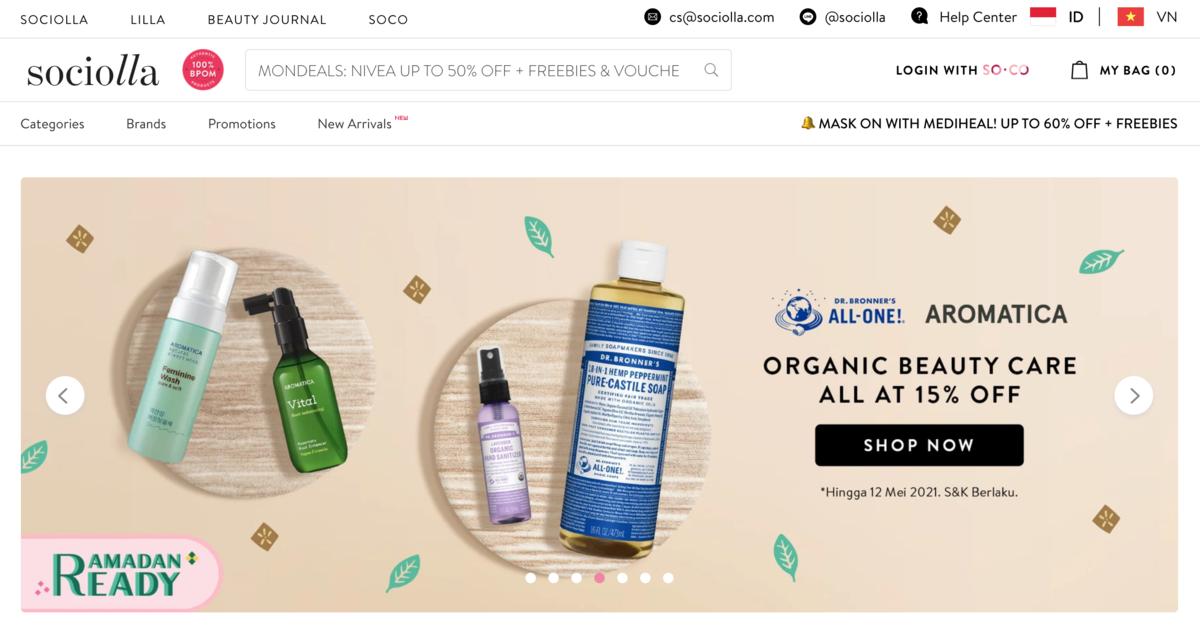This screenshot has width=1200, height=626.
Task: Open the shopping bag icon
Action: click(1079, 70)
